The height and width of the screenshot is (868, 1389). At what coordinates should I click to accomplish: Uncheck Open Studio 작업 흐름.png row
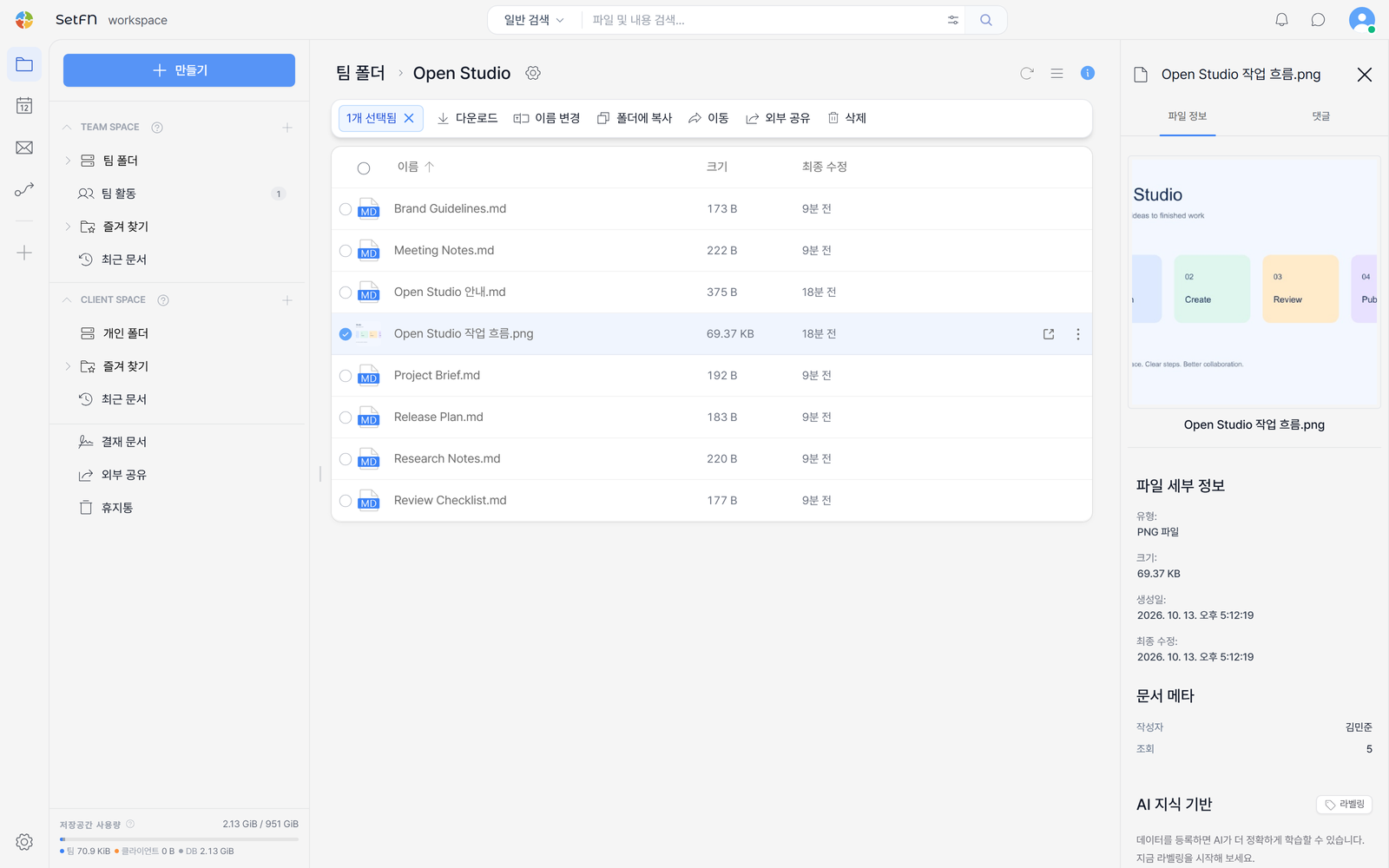click(346, 334)
